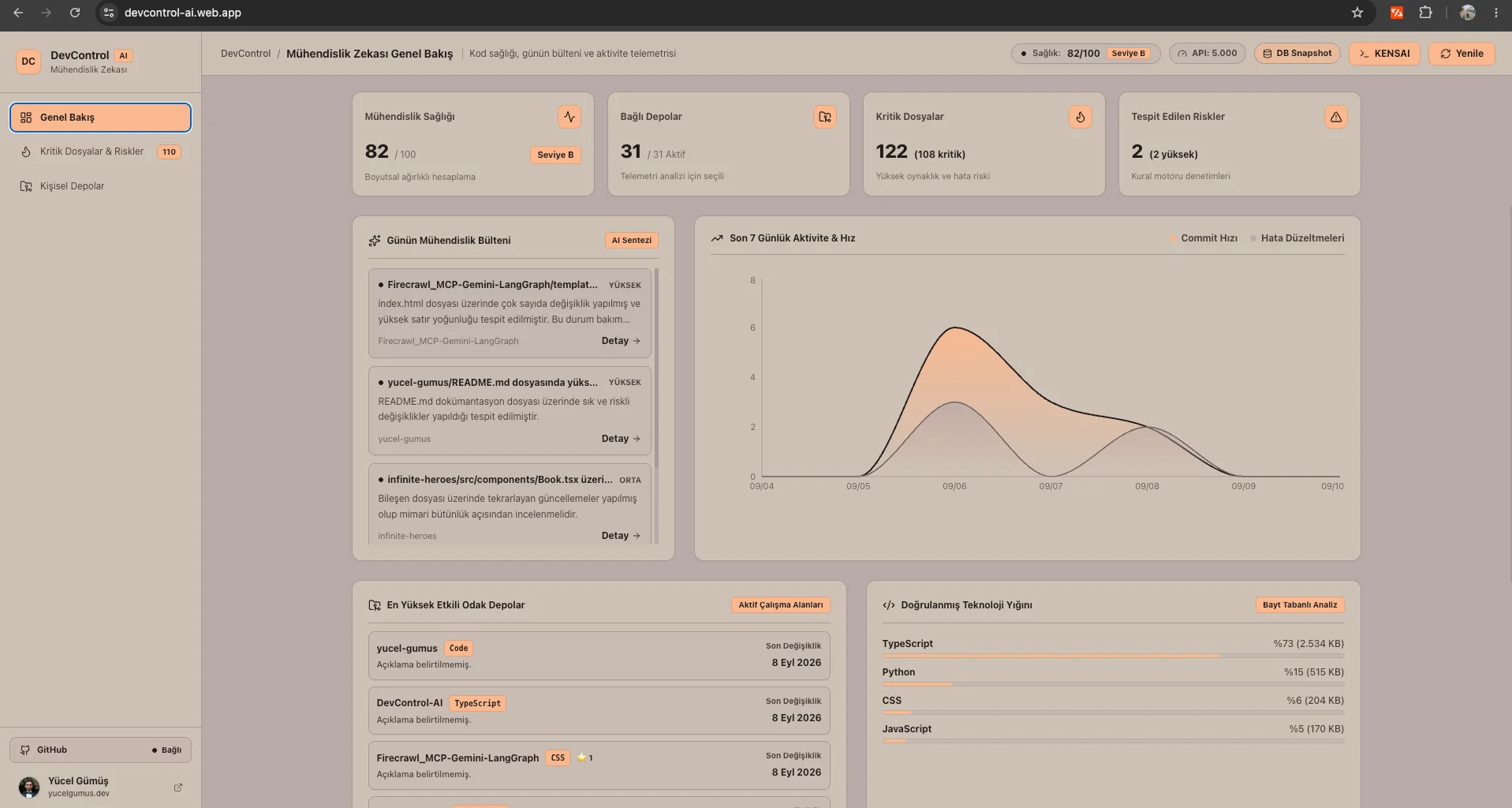Click the DevControl breadcrumb link
1512x808 pixels.
click(245, 54)
